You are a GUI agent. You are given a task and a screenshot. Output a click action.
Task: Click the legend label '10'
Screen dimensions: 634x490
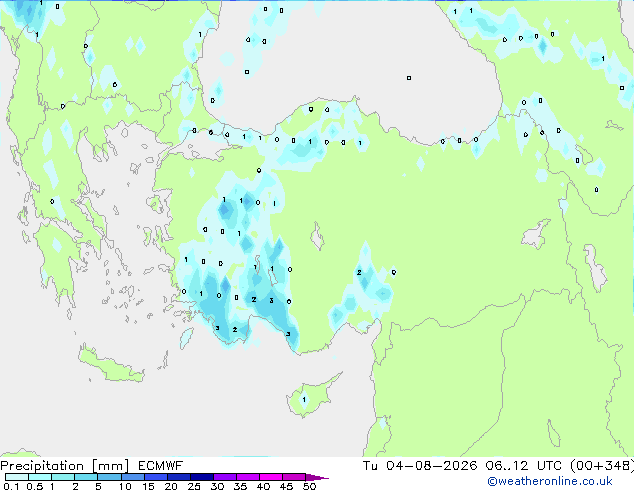[125, 486]
